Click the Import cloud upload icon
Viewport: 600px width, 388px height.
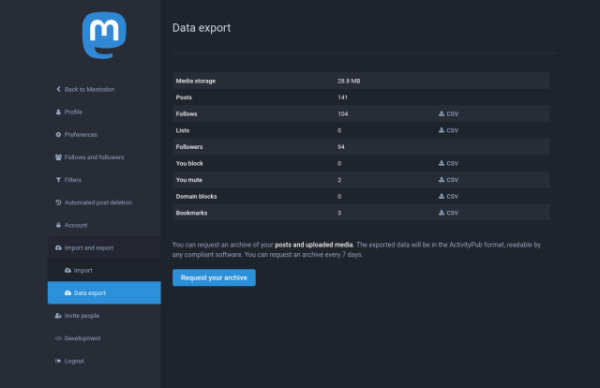(x=68, y=270)
